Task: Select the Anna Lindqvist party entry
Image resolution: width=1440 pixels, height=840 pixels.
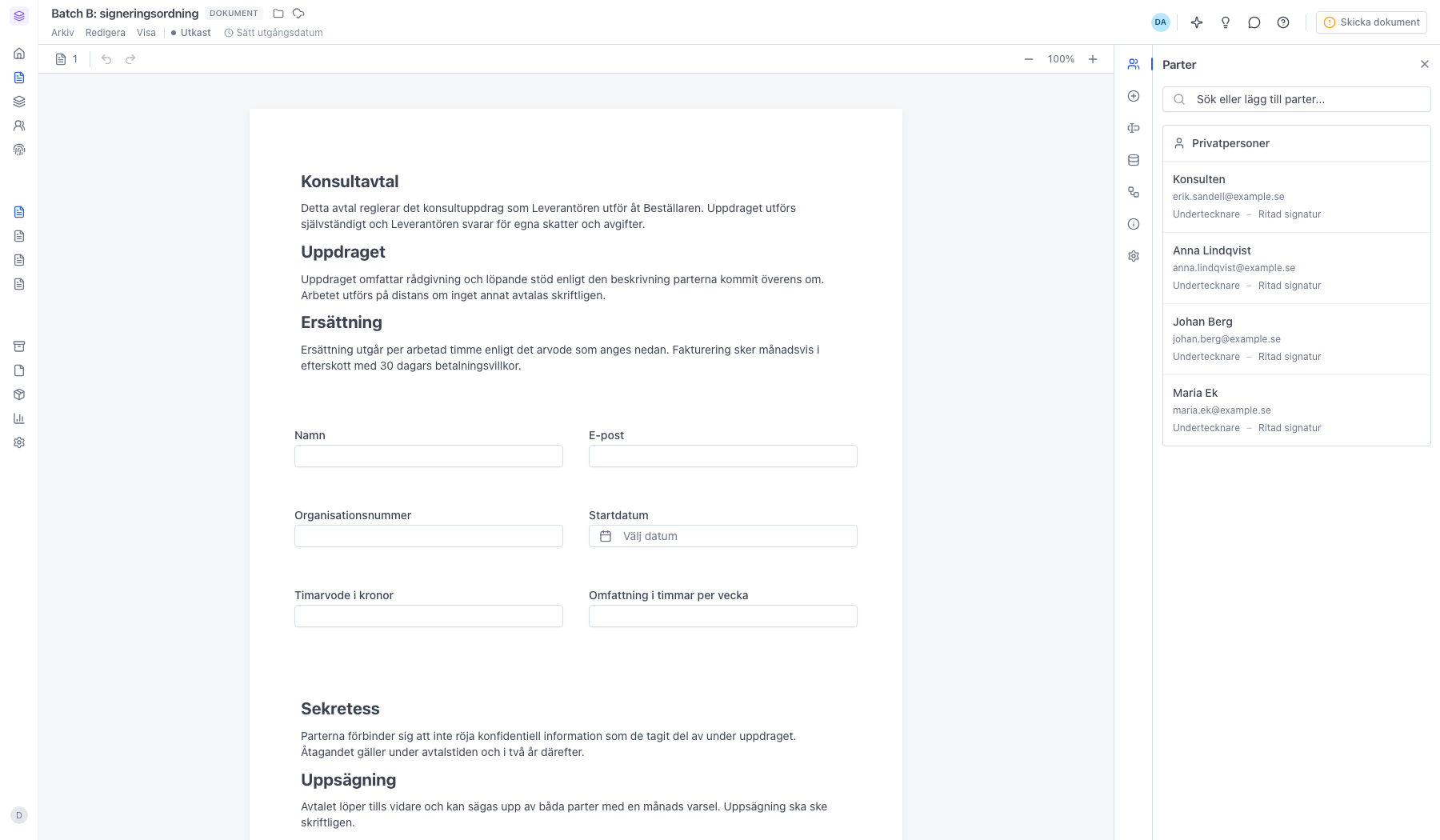Action: [x=1296, y=268]
